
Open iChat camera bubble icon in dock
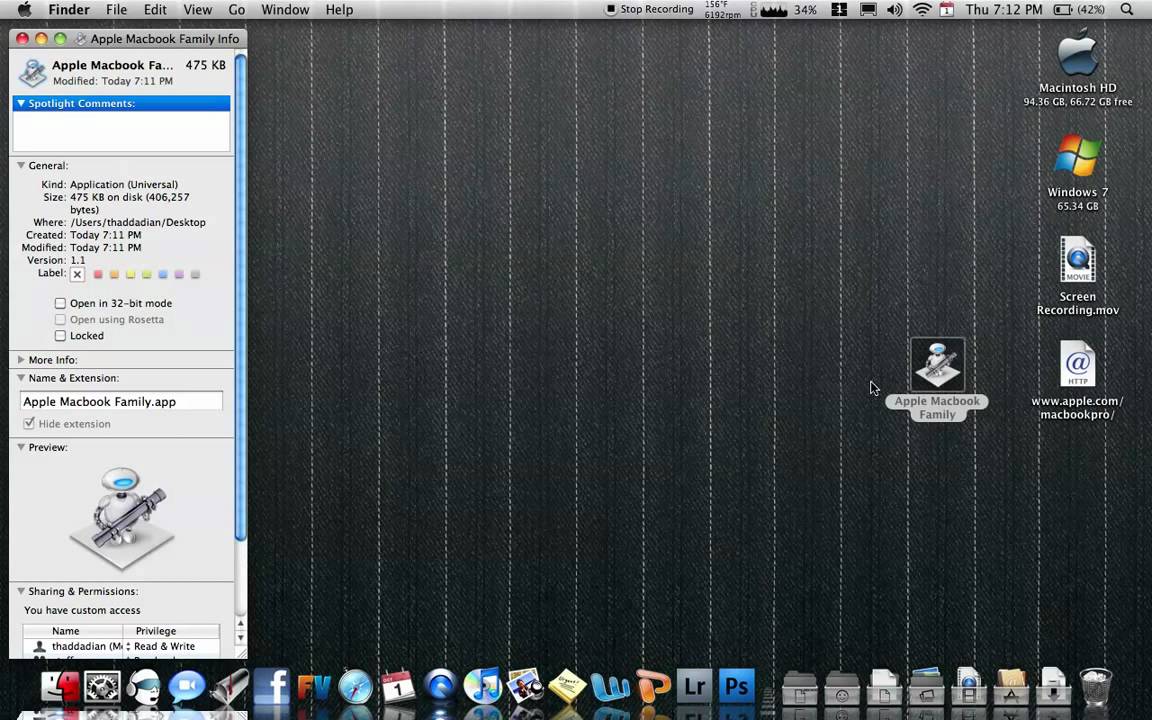coord(187,687)
